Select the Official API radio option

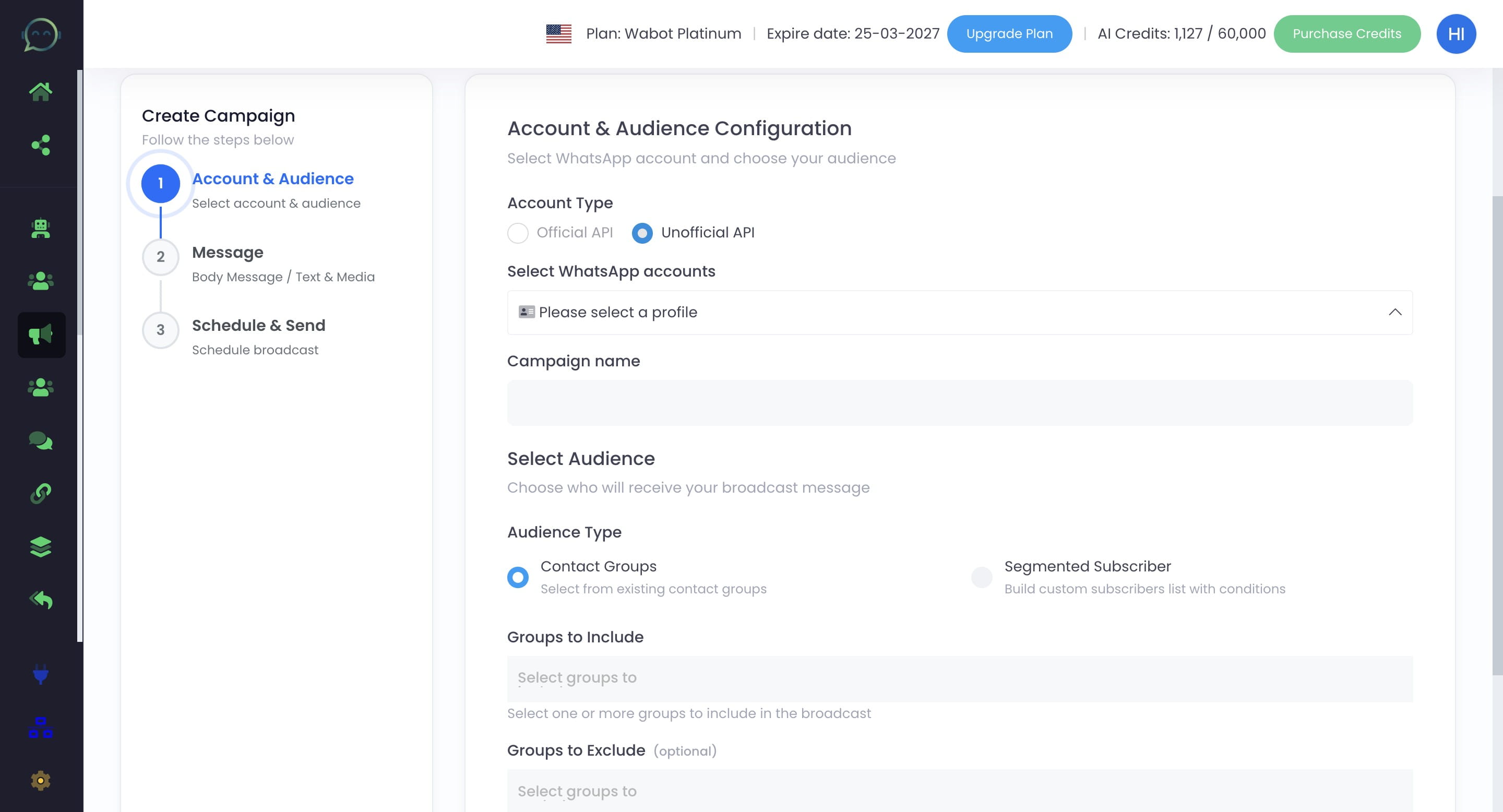point(518,233)
